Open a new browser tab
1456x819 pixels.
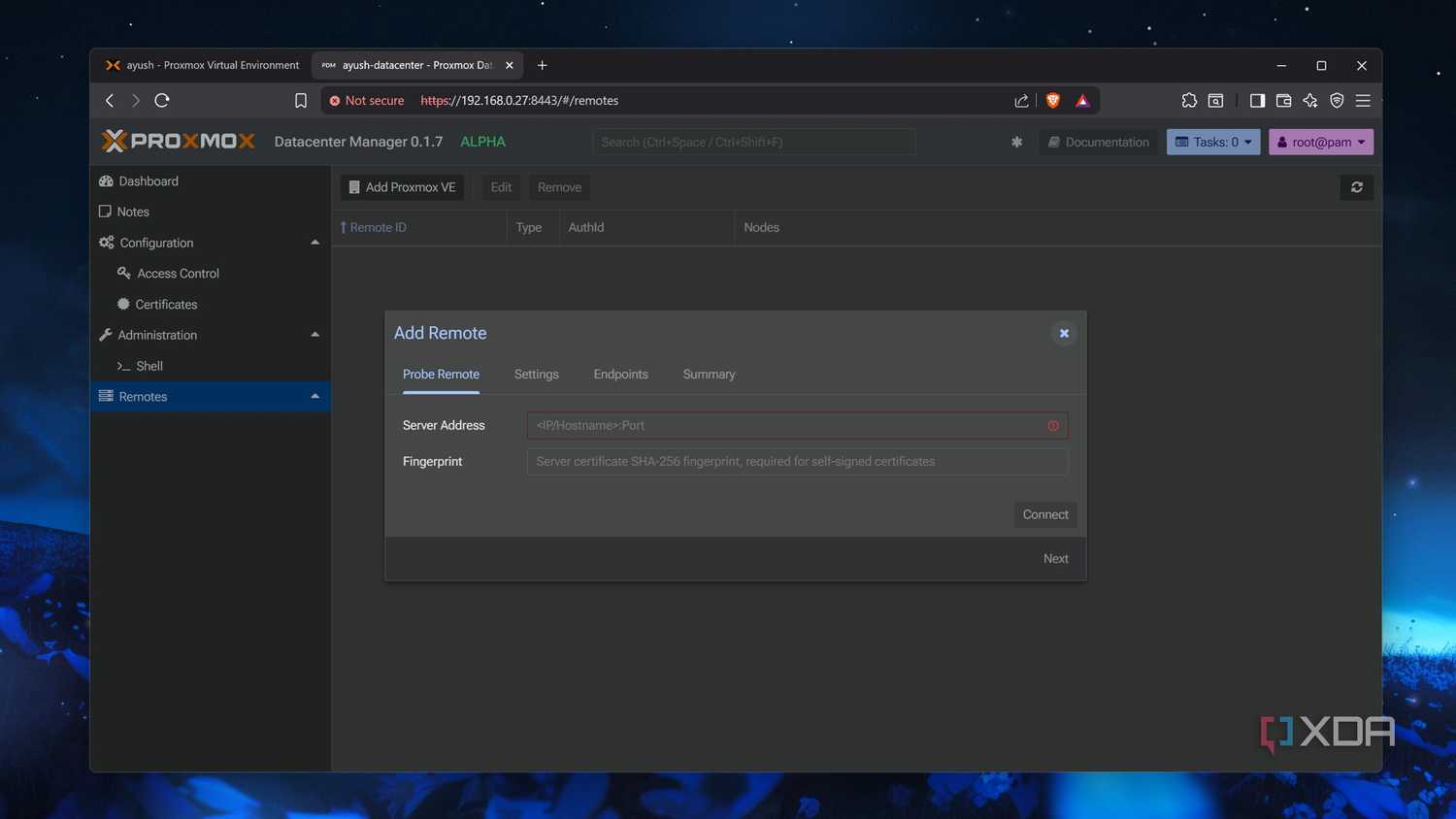point(543,65)
